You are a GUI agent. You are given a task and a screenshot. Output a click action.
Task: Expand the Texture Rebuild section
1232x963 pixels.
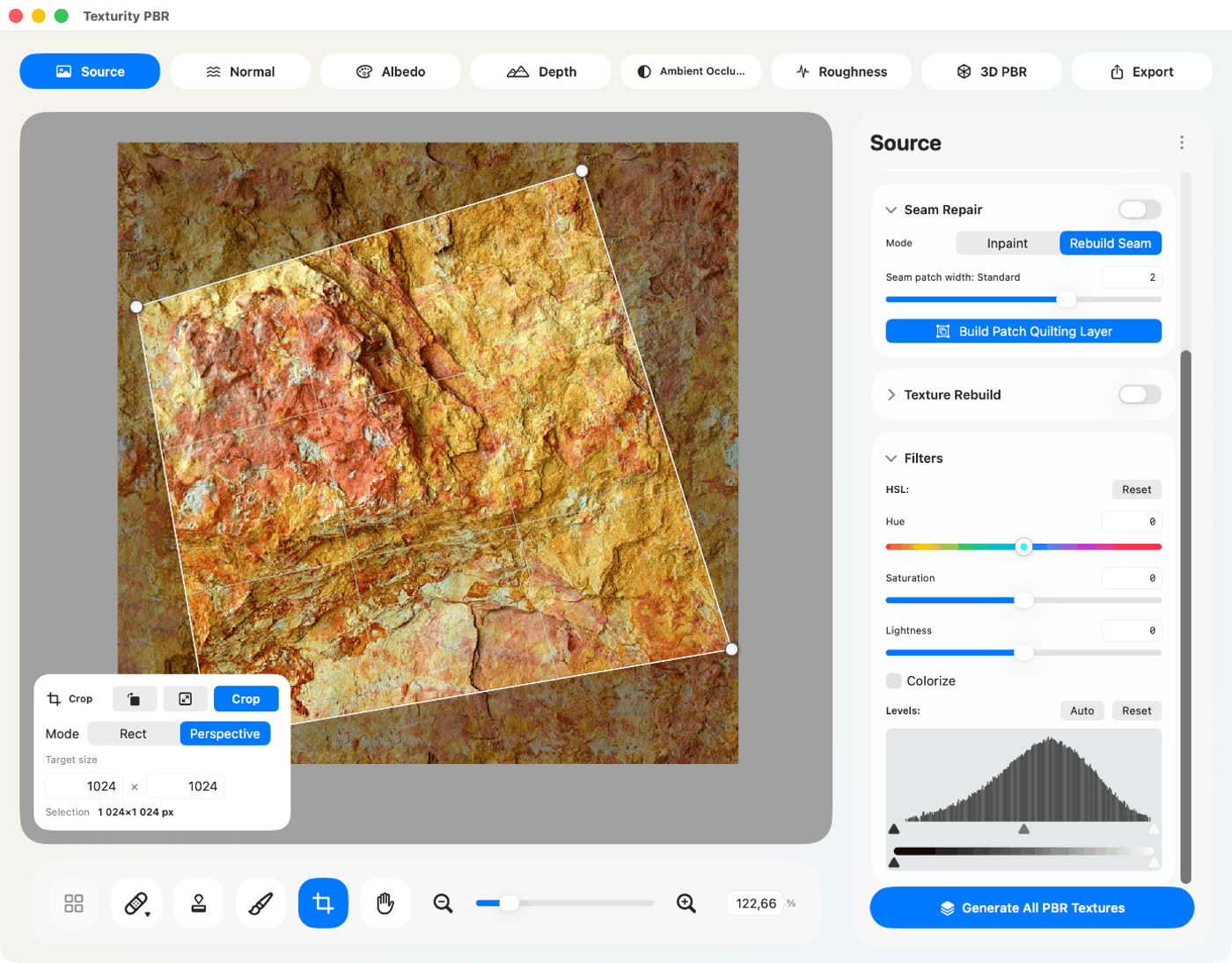(x=891, y=394)
